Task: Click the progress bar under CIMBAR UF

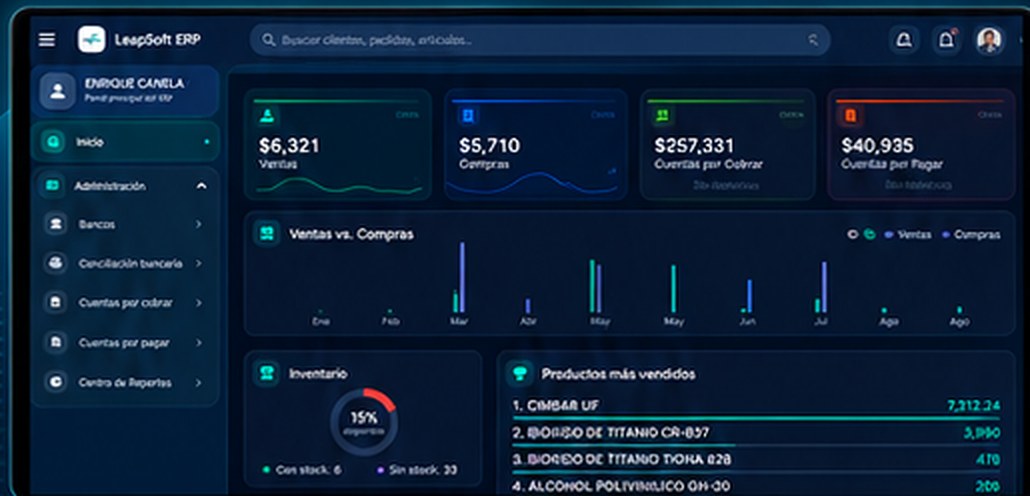Action: click(x=756, y=418)
